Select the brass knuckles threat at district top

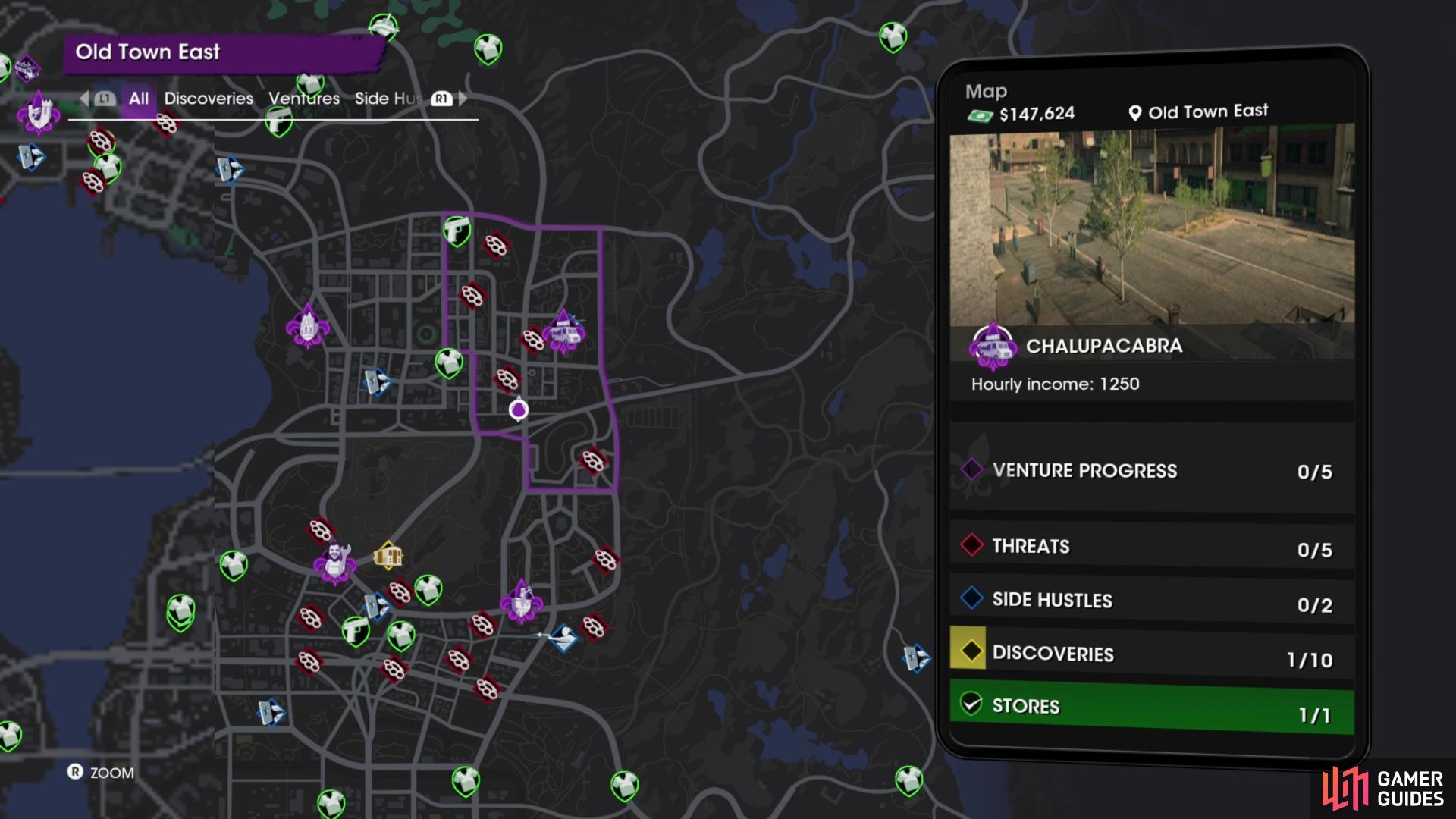pyautogui.click(x=496, y=245)
